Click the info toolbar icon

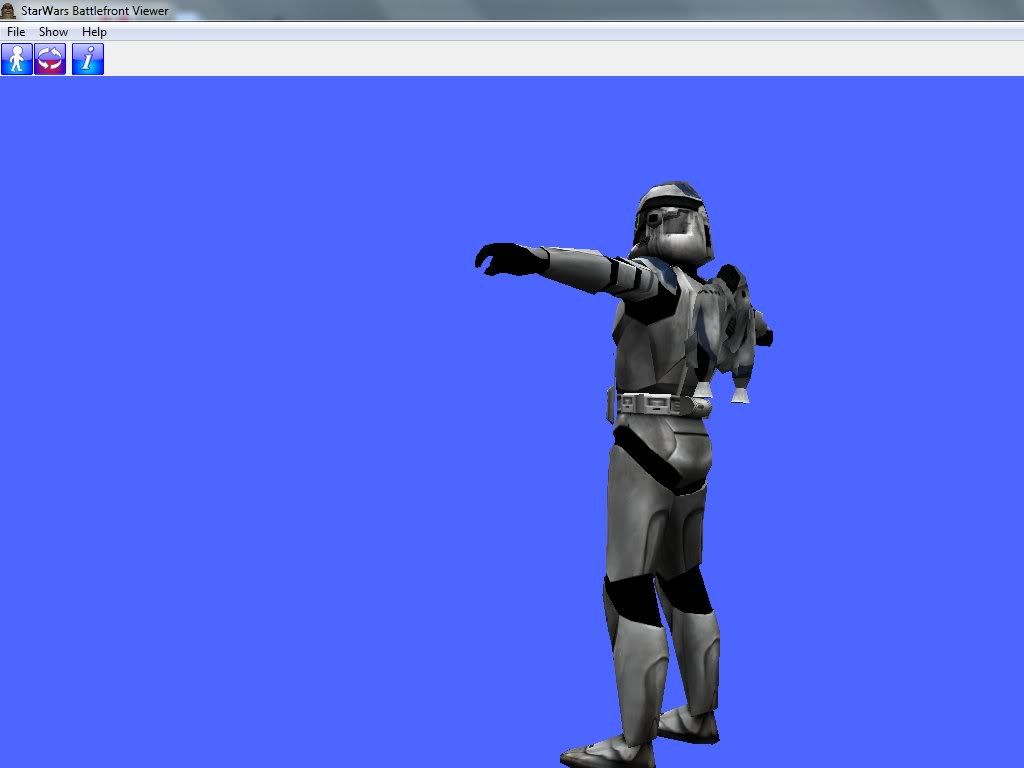coord(88,59)
